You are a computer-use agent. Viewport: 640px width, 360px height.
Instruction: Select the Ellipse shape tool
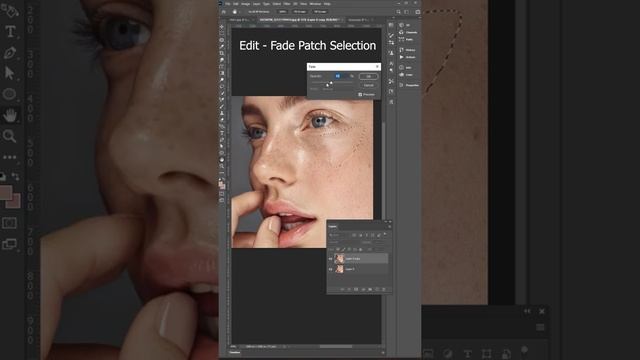[x=222, y=153]
